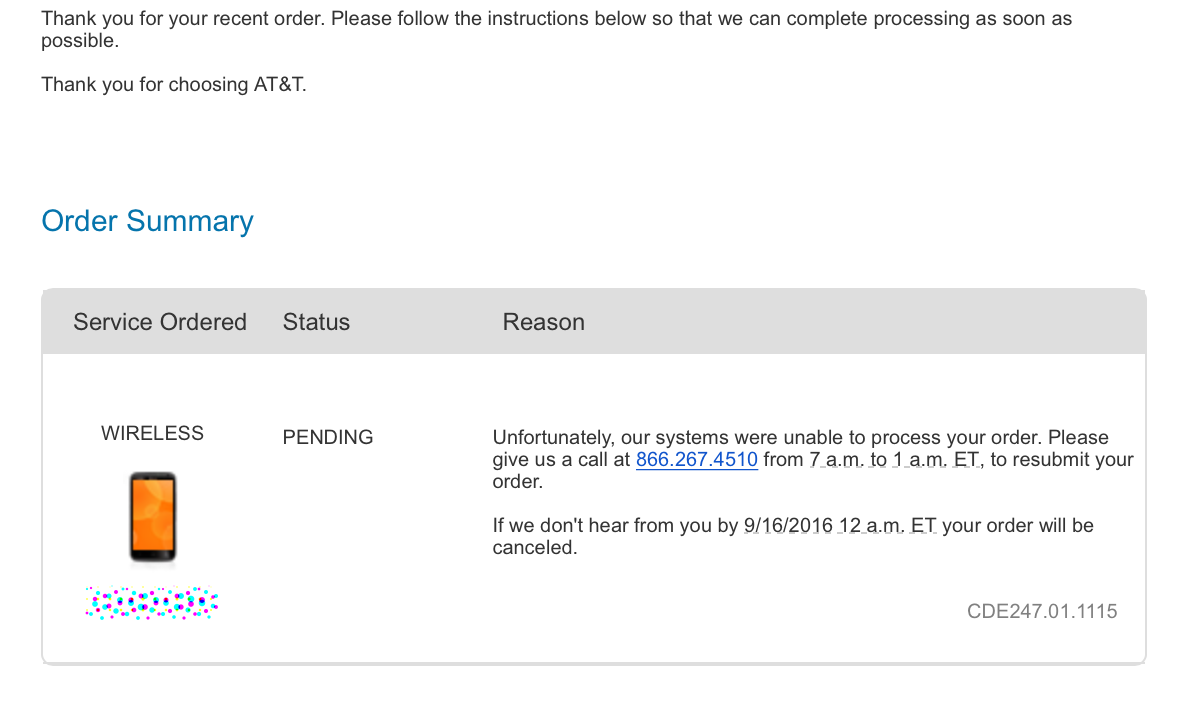The width and height of the screenshot is (1182, 714).
Task: Click the Thank you for your recent order paragraph
Action: pyautogui.click(x=556, y=29)
